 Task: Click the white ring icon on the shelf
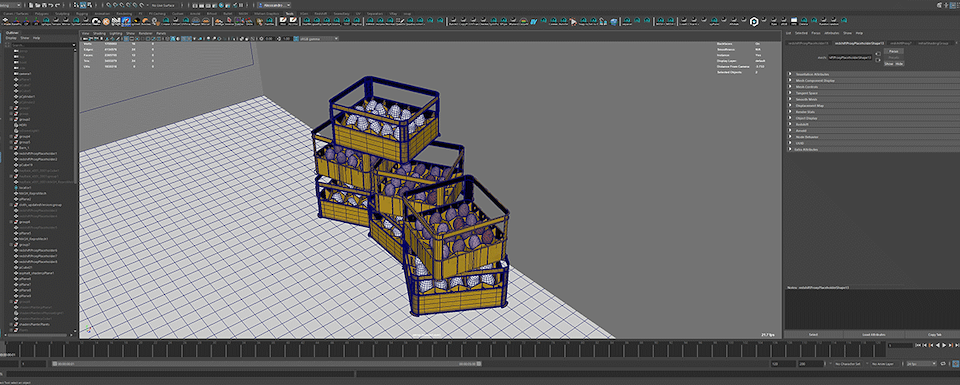pyautogui.click(x=96, y=21)
